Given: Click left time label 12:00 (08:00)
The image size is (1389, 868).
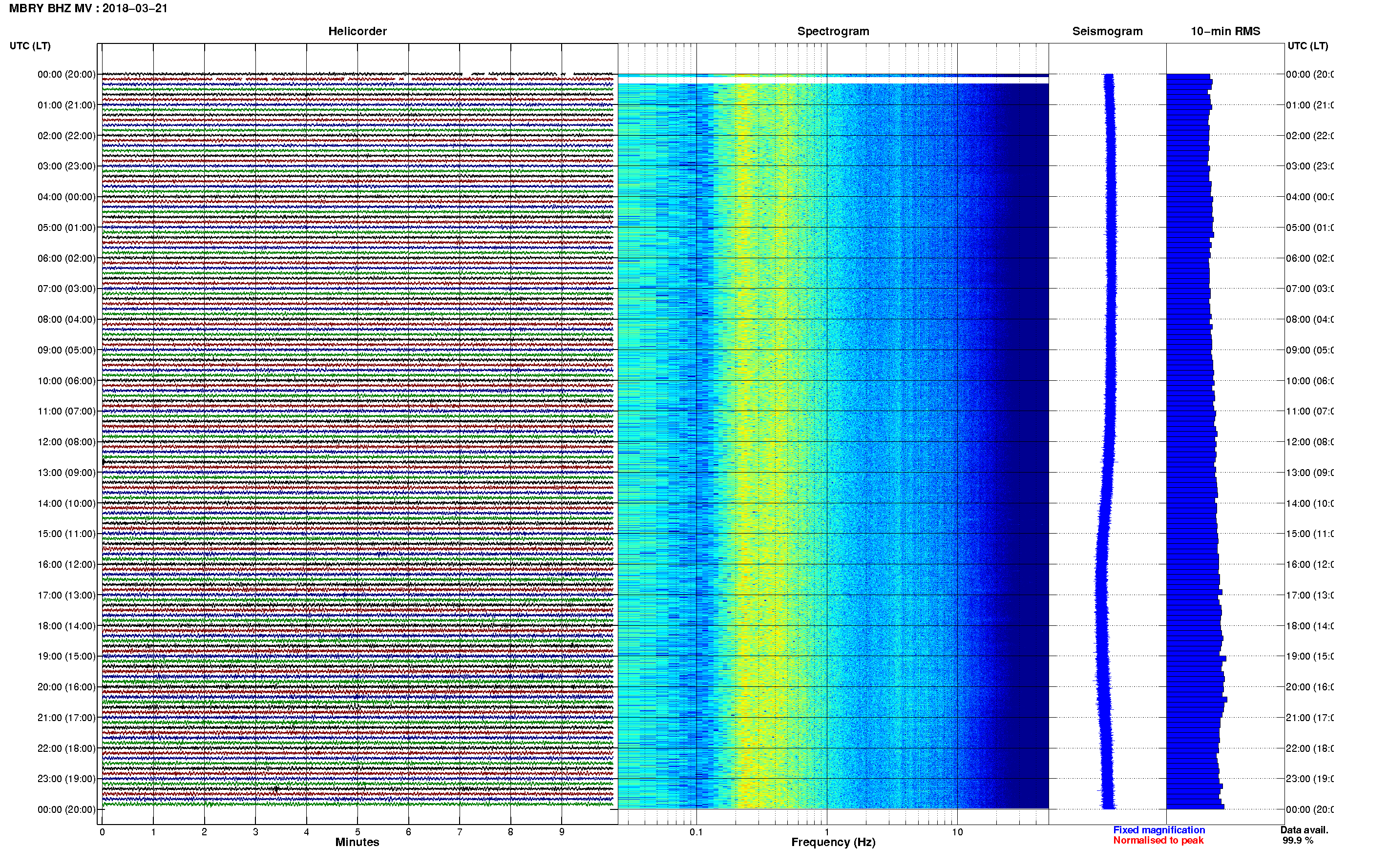Looking at the screenshot, I should (x=66, y=441).
